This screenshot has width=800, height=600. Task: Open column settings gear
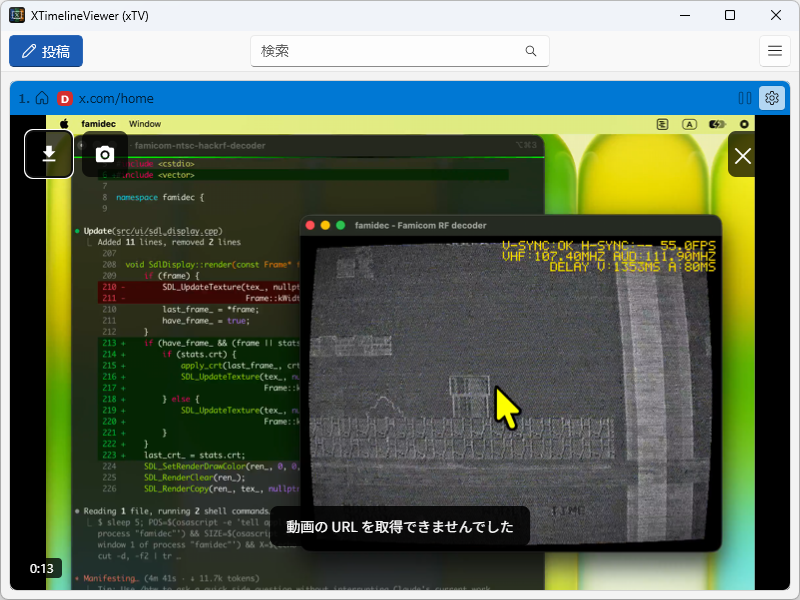coord(771,98)
